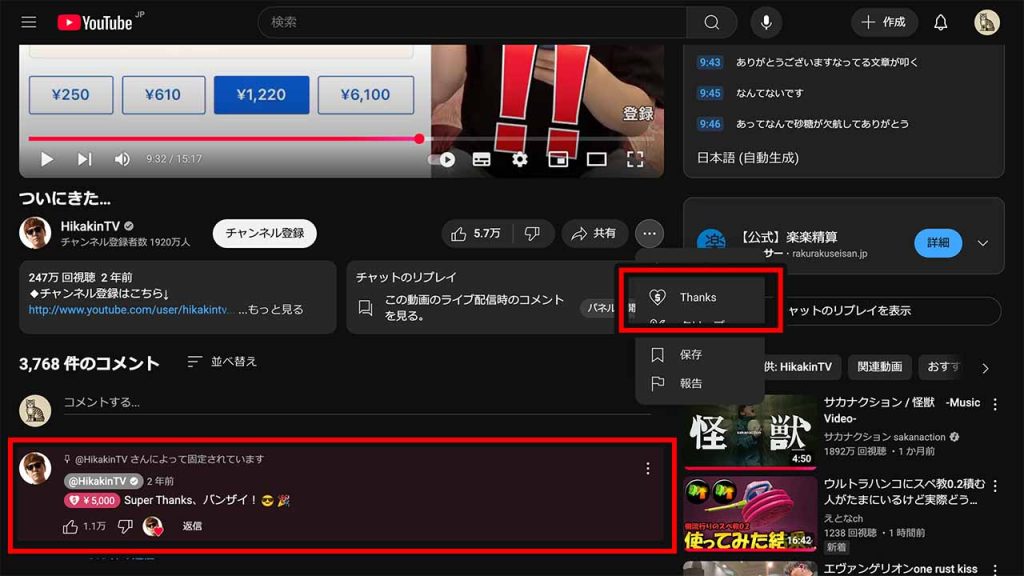Open the 作成 create button
Image resolution: width=1024 pixels, height=576 pixels.
(884, 23)
